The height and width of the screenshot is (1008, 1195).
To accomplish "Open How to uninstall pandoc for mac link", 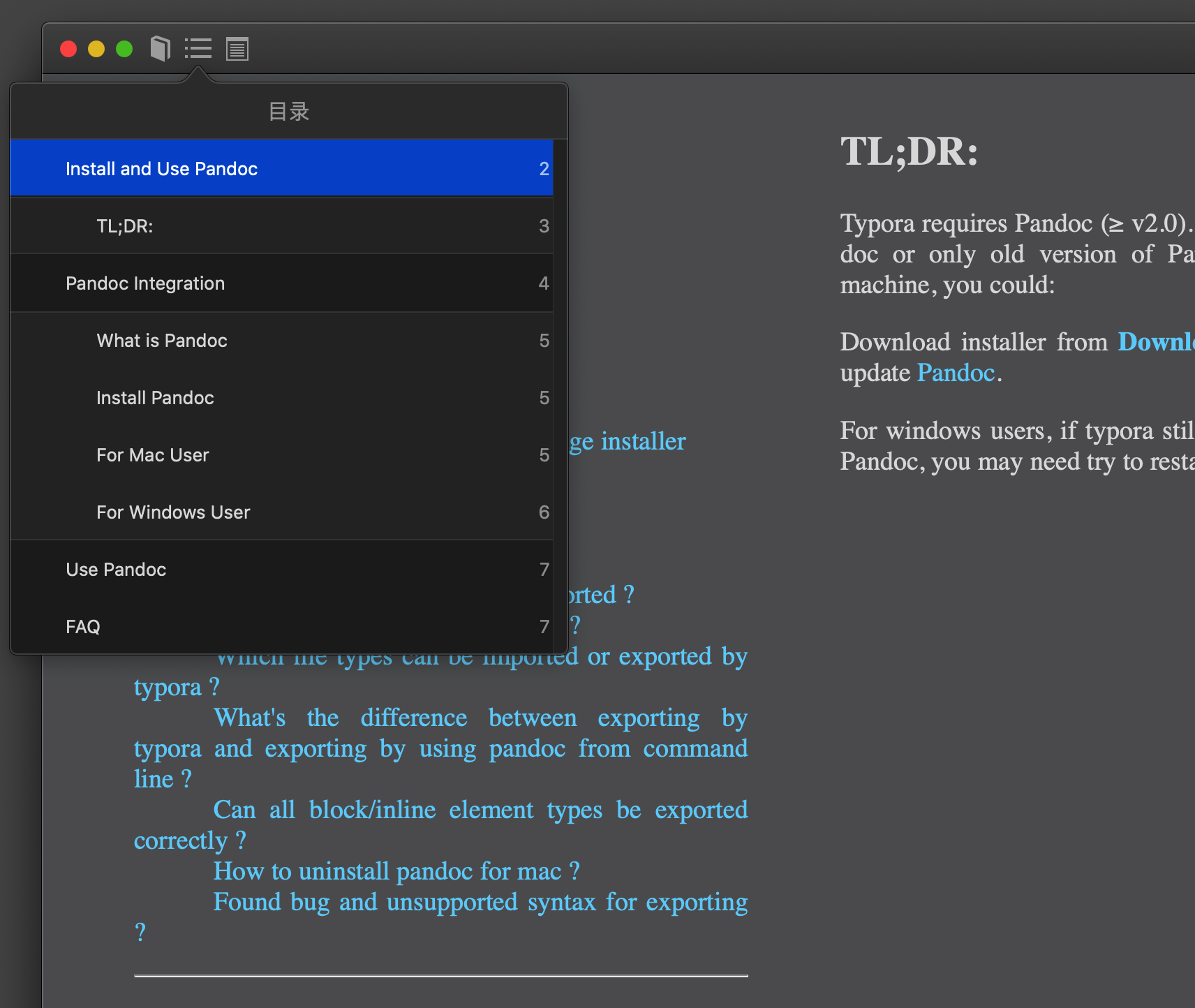I will [x=396, y=871].
